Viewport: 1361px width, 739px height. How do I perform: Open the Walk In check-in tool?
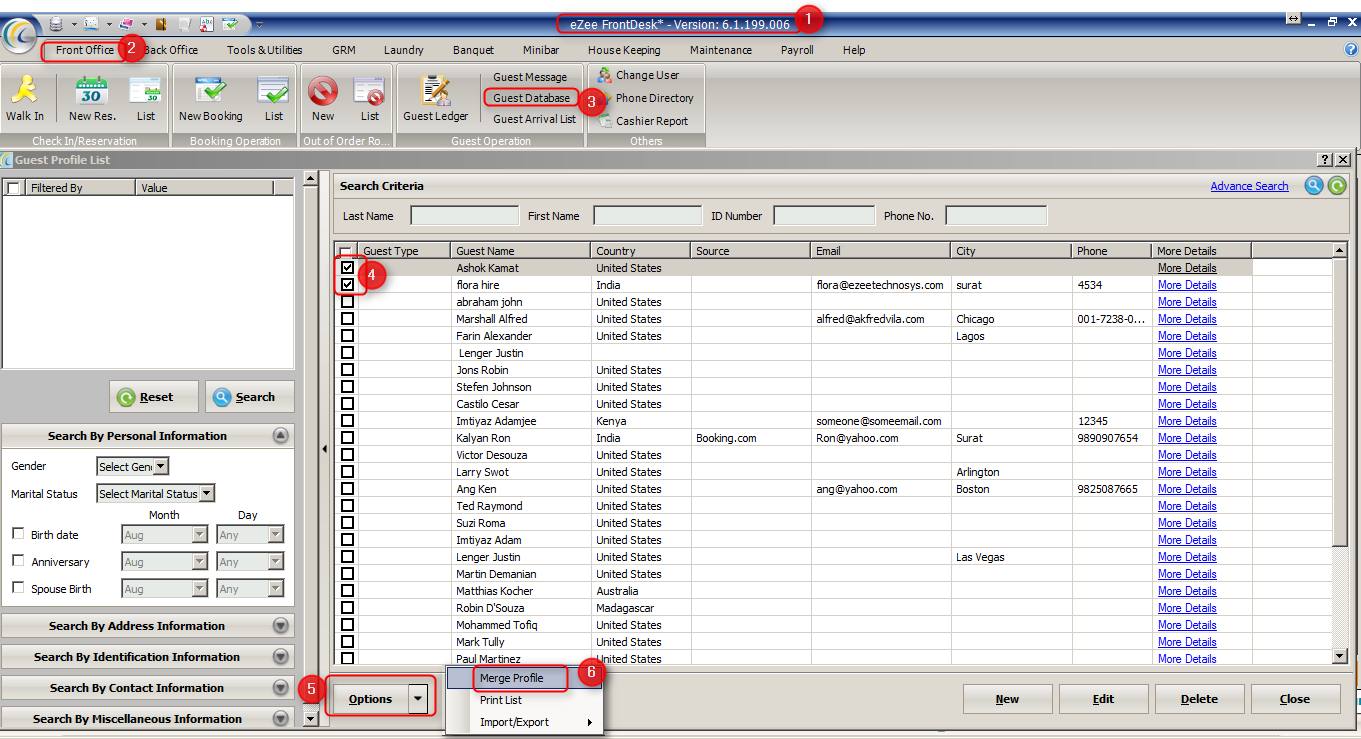(x=24, y=100)
